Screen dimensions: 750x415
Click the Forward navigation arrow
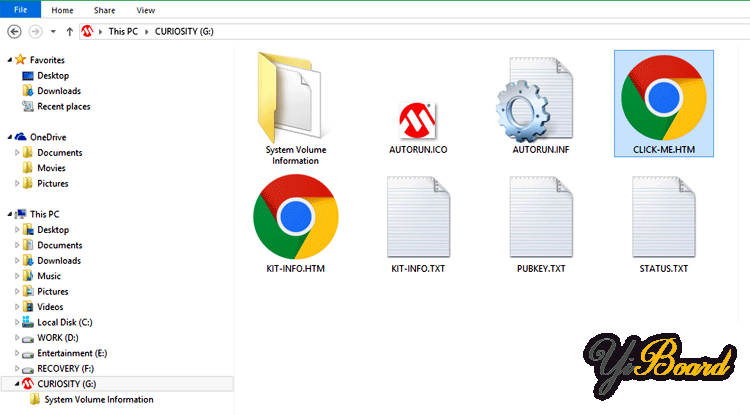point(35,32)
